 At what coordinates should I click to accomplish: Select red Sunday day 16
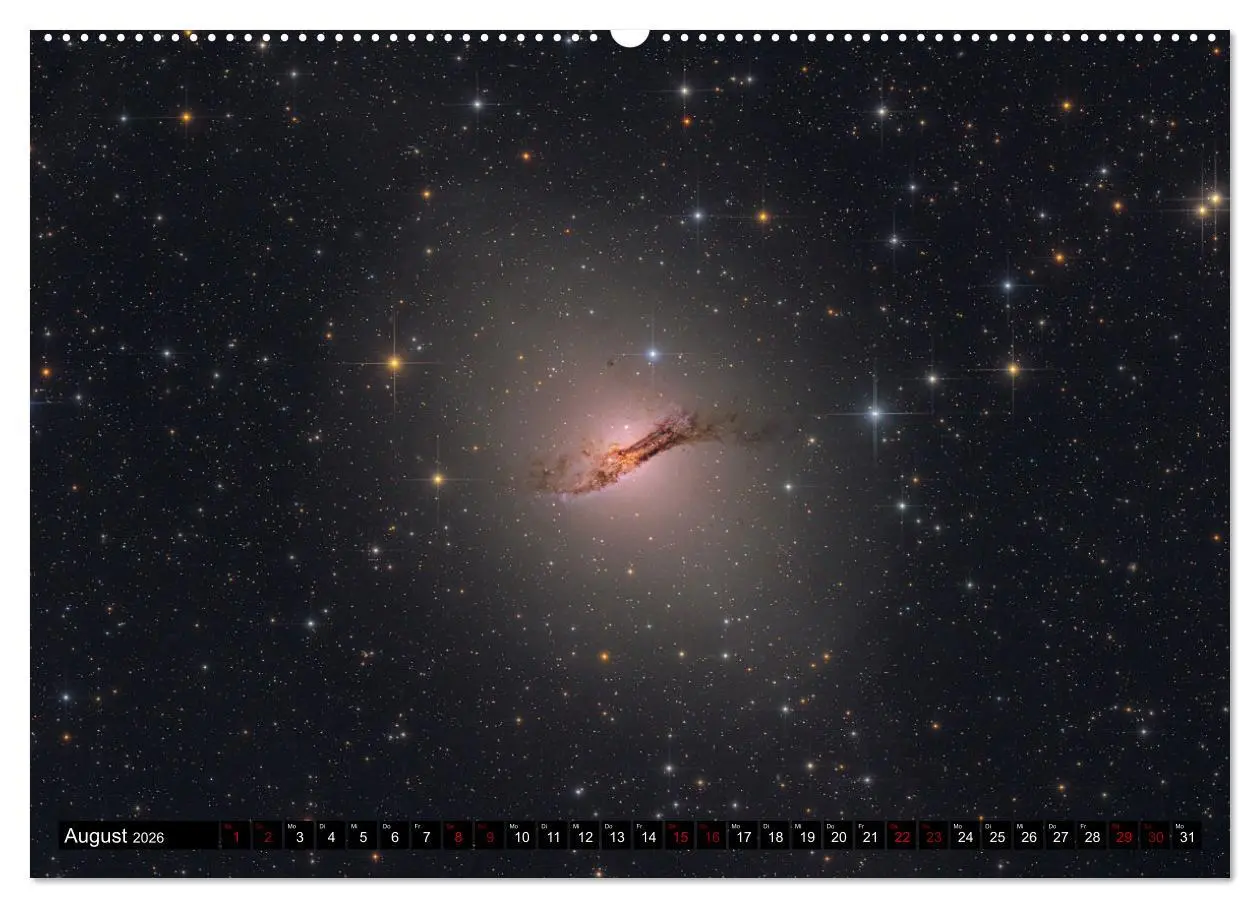click(712, 836)
